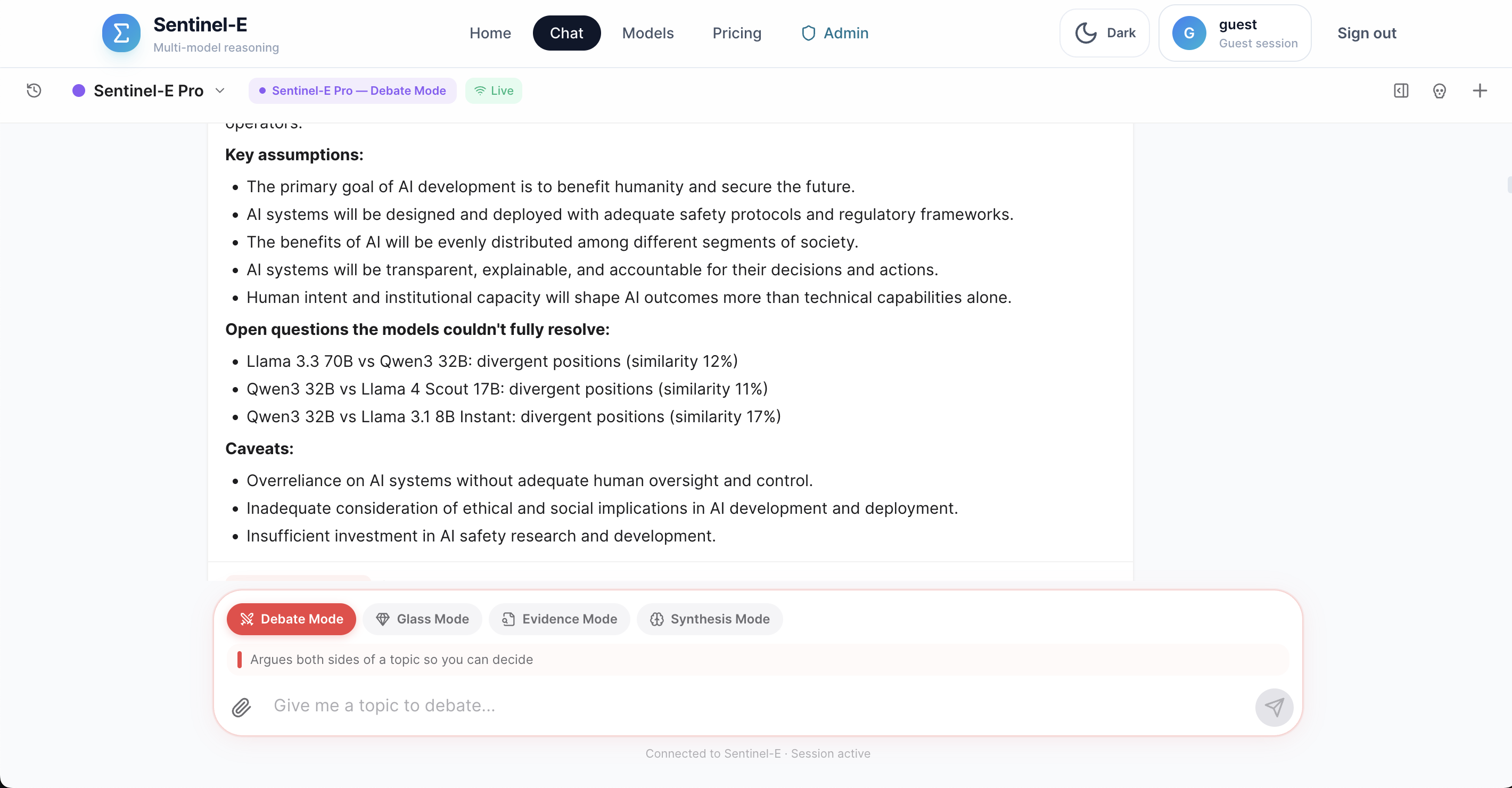Click the skull icon in toolbar

pyautogui.click(x=1439, y=91)
